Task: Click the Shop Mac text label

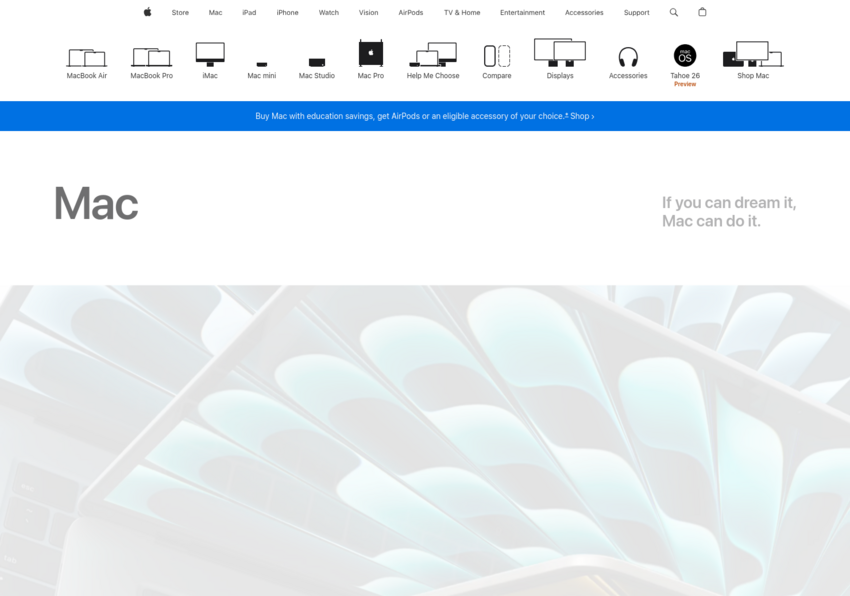Action: click(x=753, y=76)
